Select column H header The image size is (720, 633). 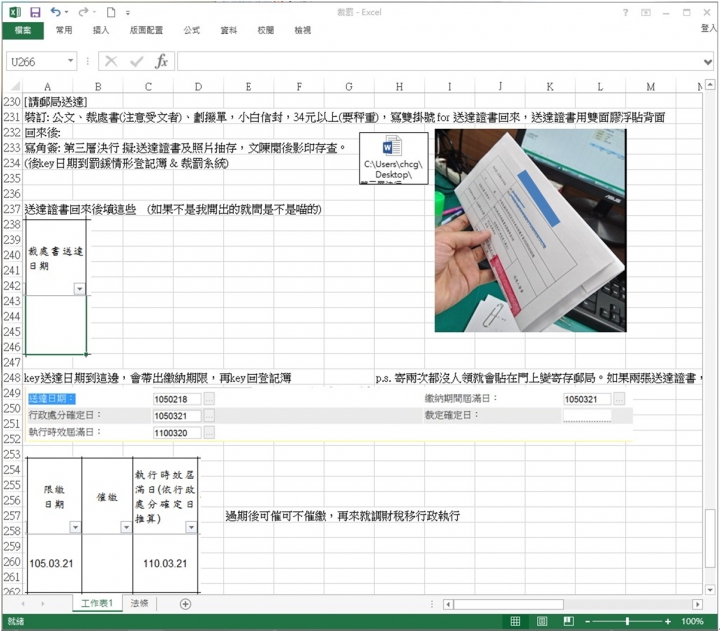[399, 86]
